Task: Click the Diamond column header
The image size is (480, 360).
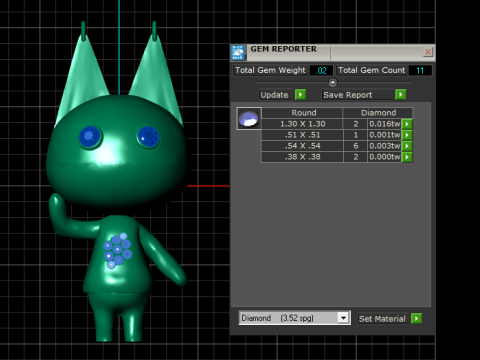Action: coord(378,113)
